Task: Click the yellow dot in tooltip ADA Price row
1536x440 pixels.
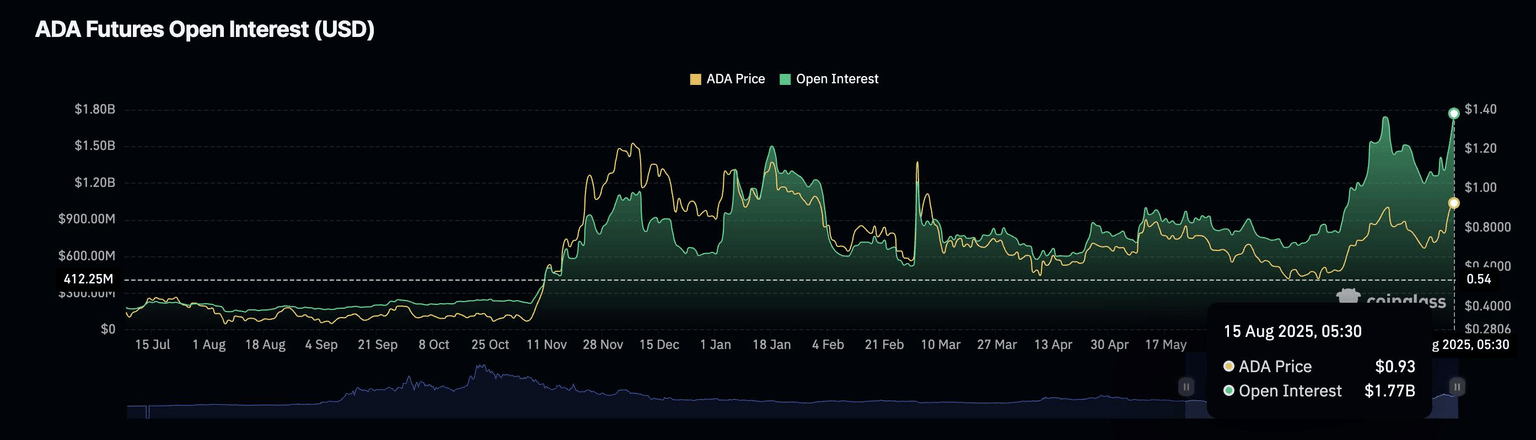Action: [x=1229, y=367]
